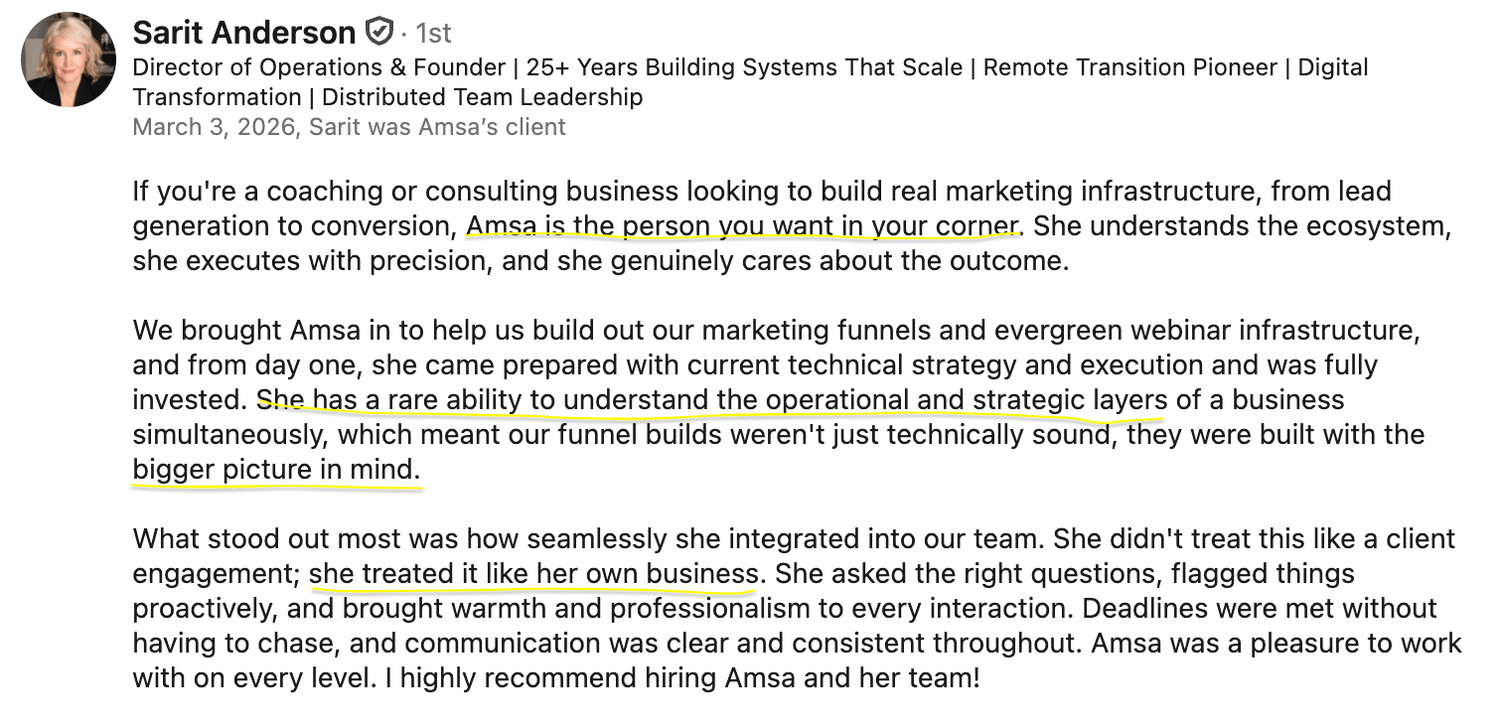Viewport: 1500px width, 713px height.
Task: Click the underlined "bigger picture in mind" text
Action: tap(276, 470)
